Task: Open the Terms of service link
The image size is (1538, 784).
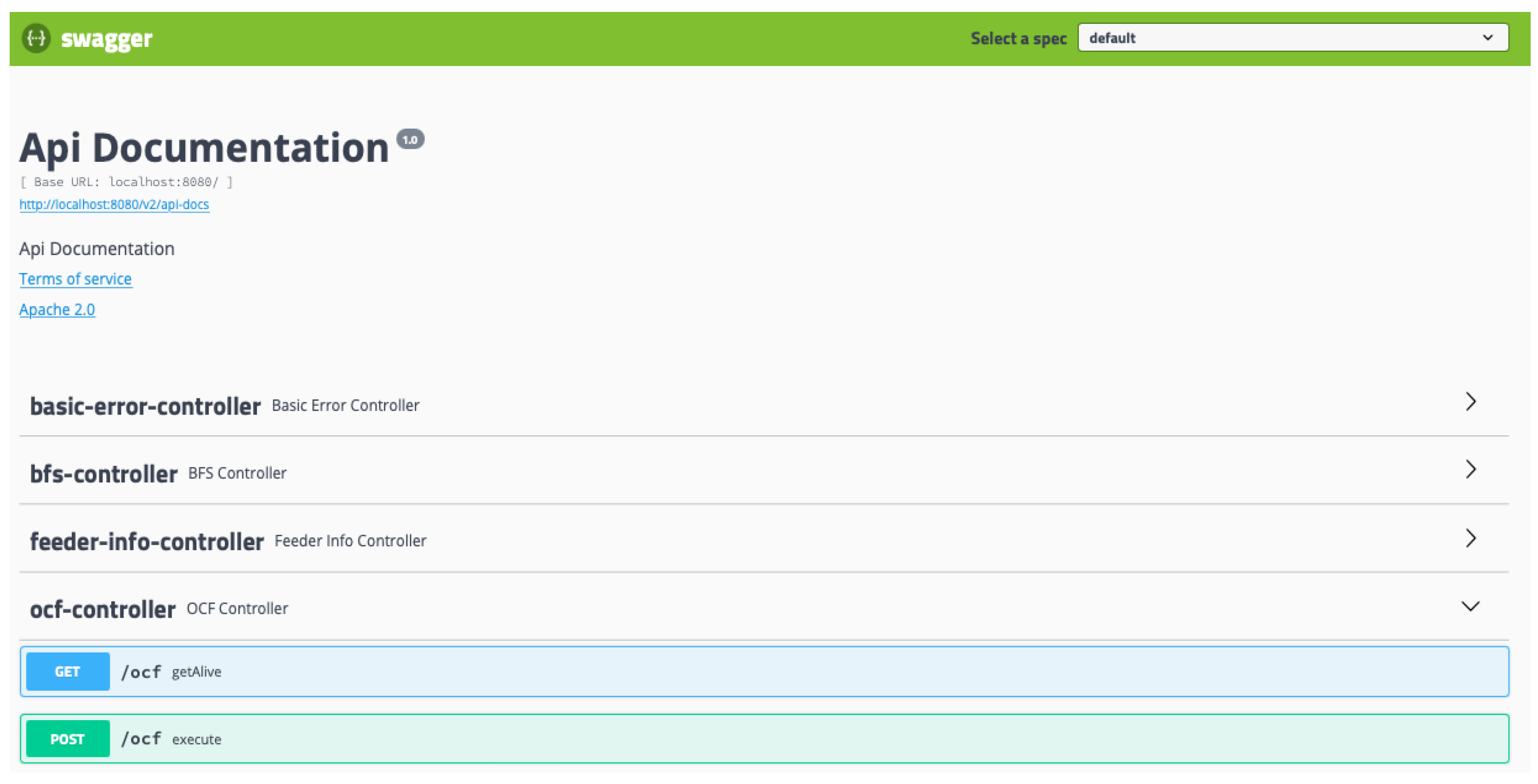Action: point(75,279)
